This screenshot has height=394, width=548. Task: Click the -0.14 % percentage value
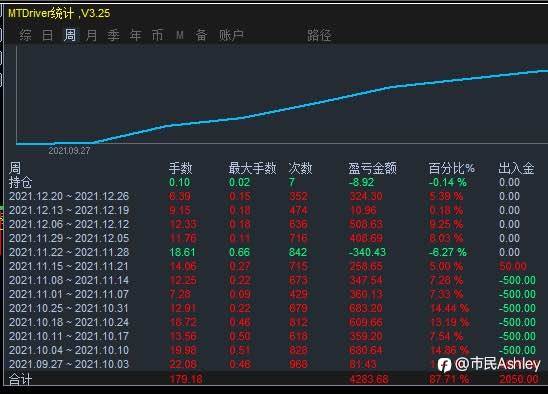click(x=448, y=182)
